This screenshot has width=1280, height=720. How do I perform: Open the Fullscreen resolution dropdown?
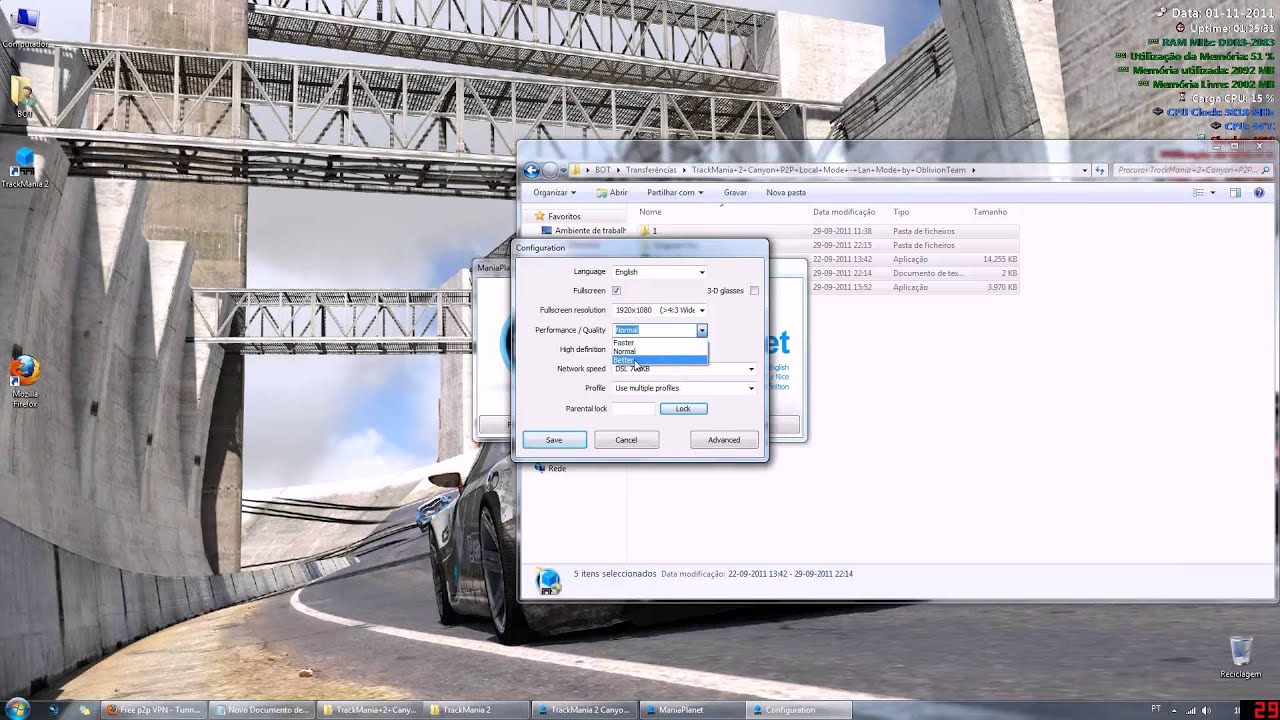coord(660,310)
